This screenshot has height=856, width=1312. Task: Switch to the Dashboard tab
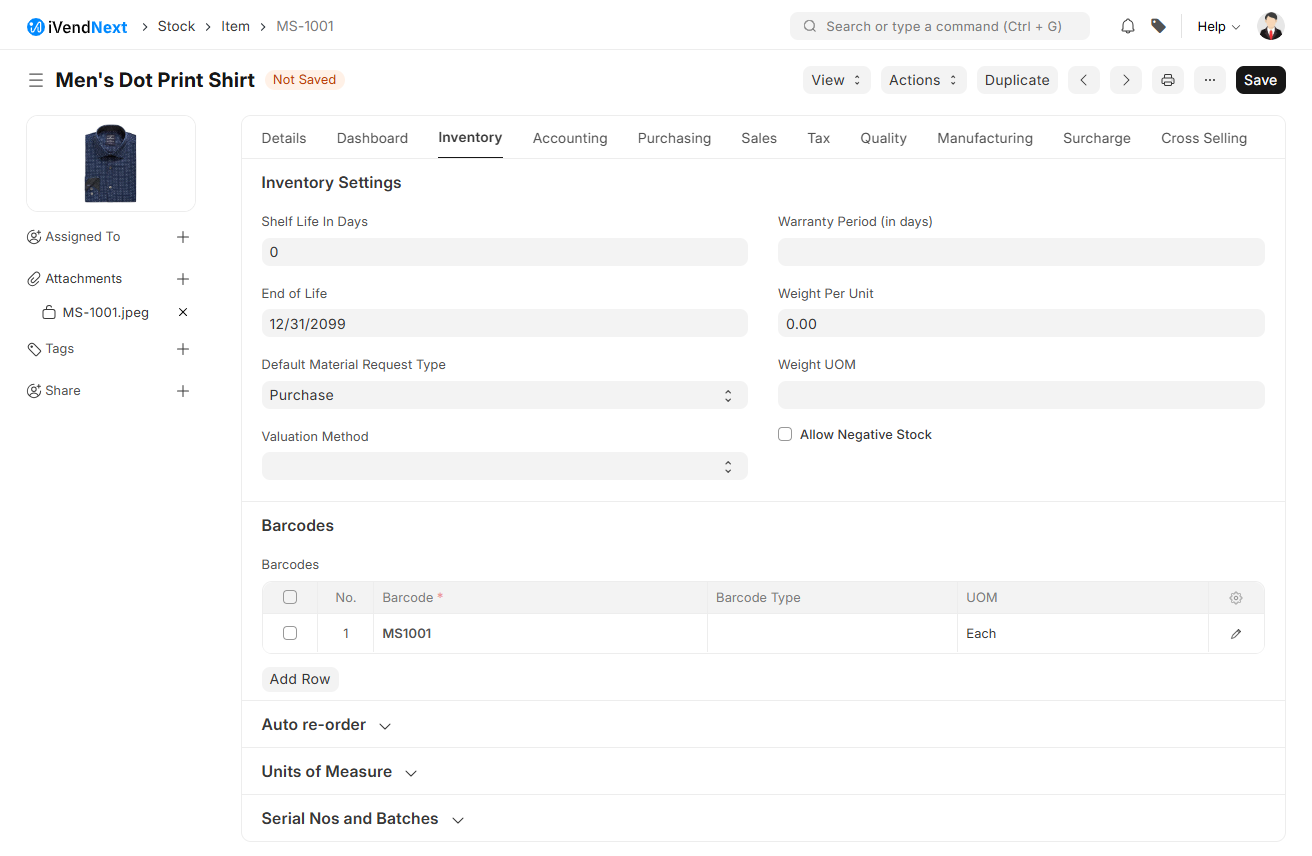click(372, 138)
